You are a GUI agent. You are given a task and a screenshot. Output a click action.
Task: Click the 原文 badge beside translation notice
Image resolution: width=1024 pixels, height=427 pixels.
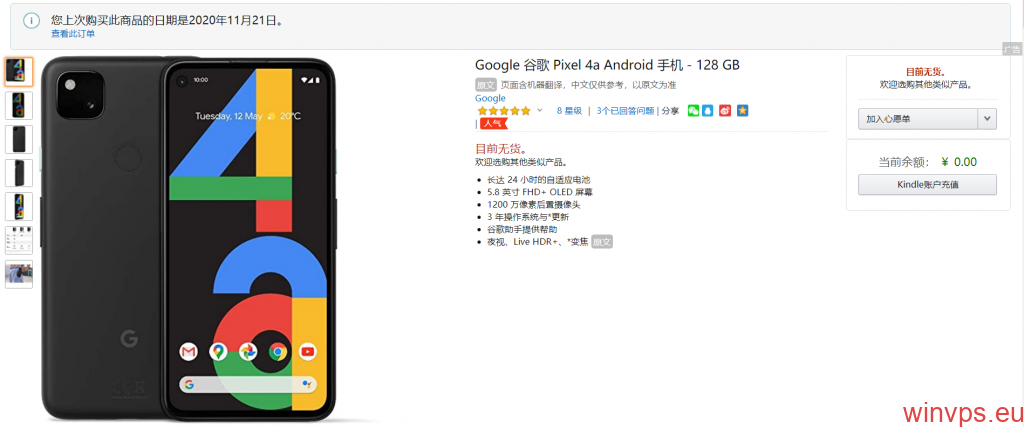[486, 85]
